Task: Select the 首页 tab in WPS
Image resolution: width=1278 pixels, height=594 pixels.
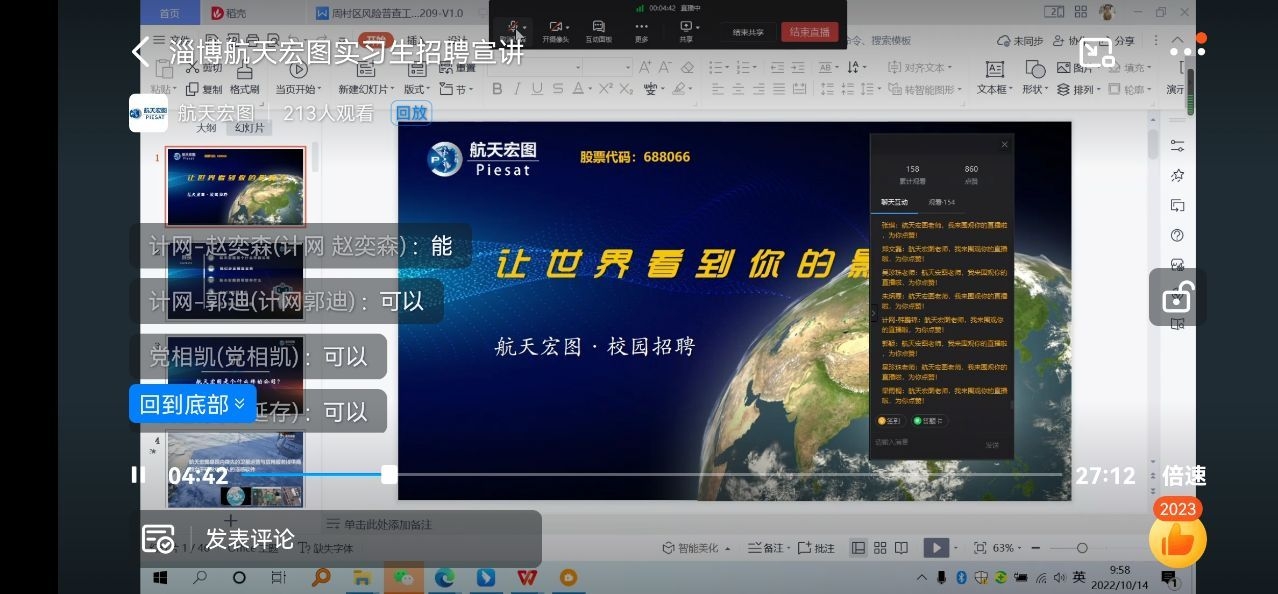Action: pyautogui.click(x=170, y=13)
